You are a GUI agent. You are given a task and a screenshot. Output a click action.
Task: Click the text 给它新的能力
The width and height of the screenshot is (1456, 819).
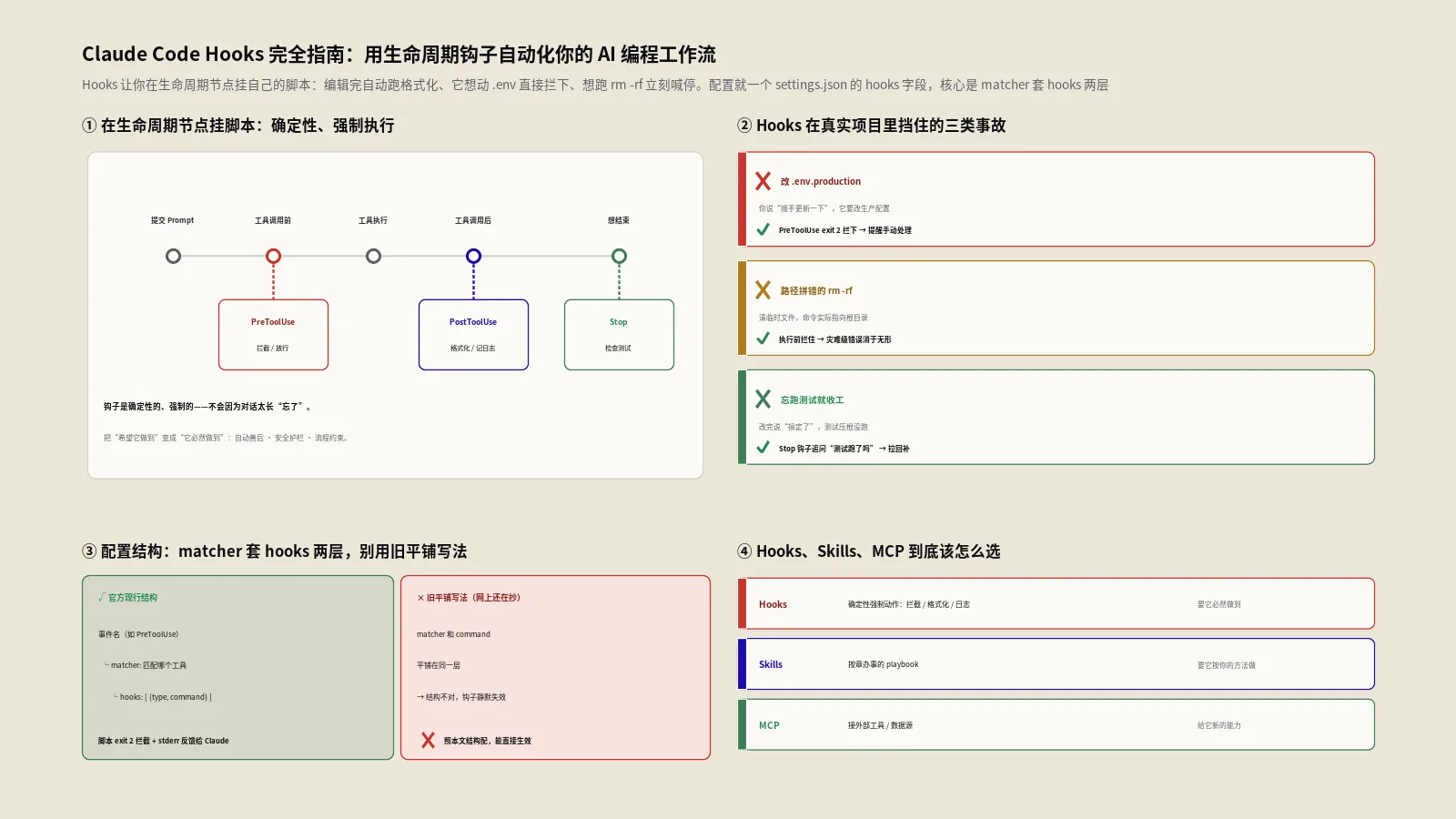point(1219,725)
